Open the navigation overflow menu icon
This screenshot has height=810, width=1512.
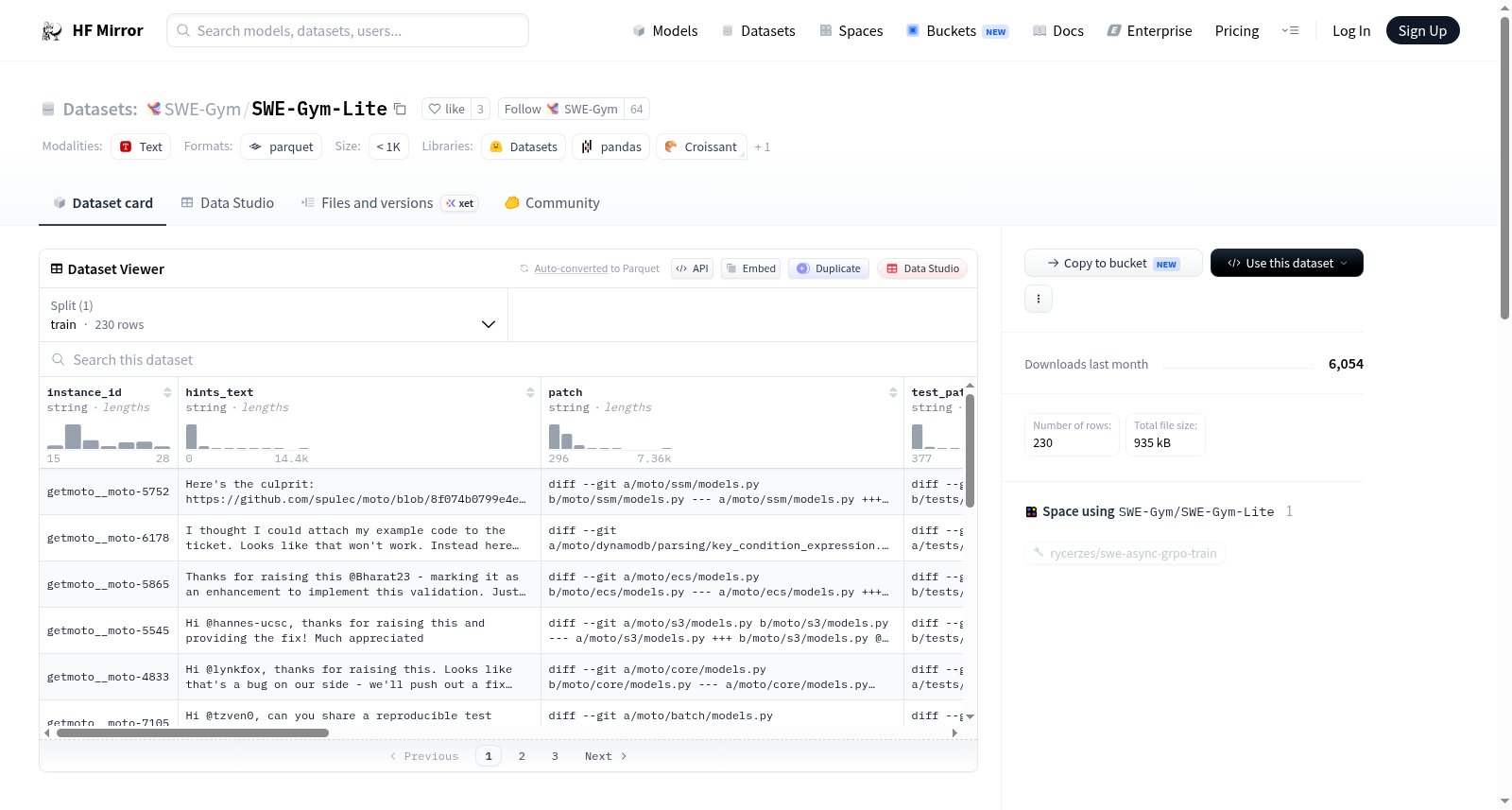pos(1290,31)
